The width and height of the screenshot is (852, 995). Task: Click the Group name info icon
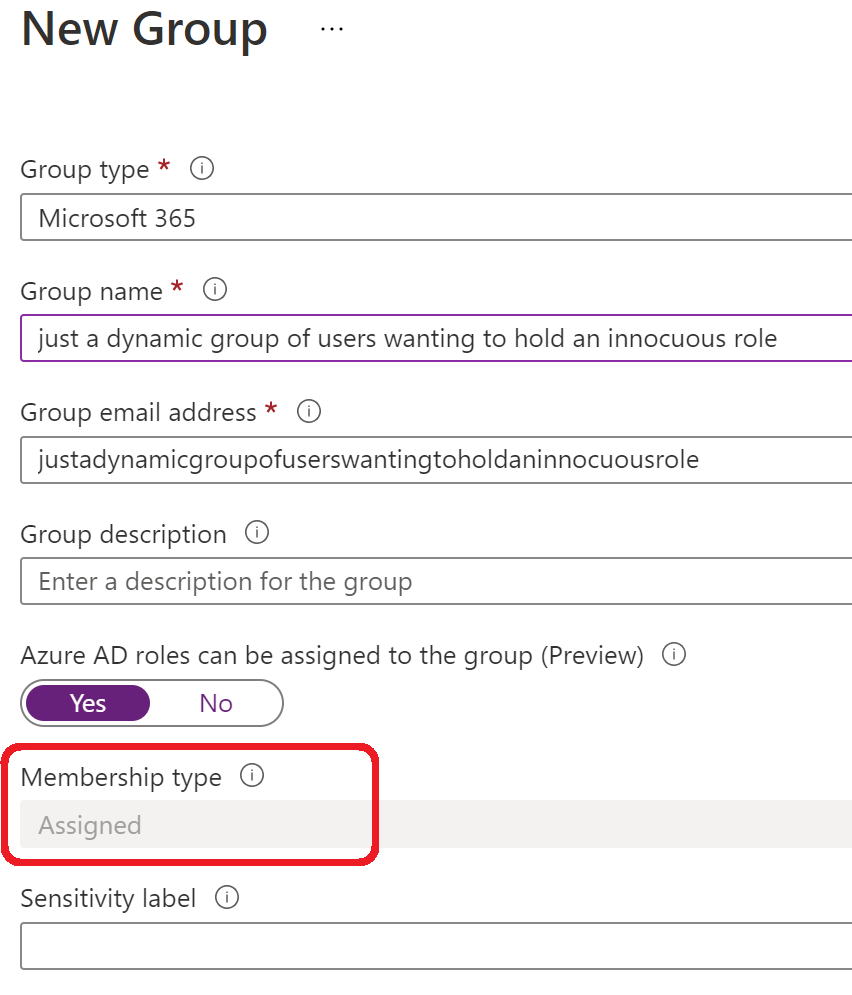[215, 290]
